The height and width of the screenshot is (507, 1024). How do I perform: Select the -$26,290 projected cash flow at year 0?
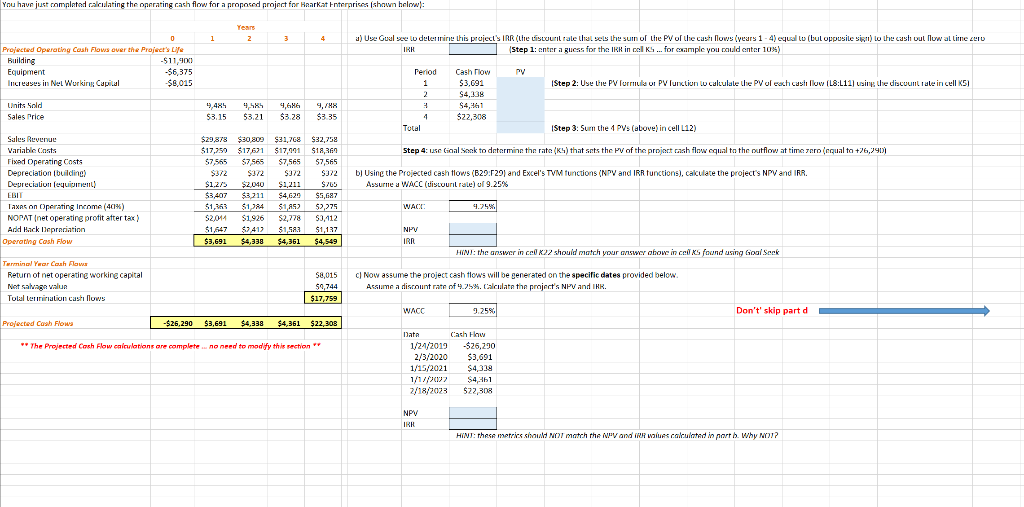[x=173, y=323]
